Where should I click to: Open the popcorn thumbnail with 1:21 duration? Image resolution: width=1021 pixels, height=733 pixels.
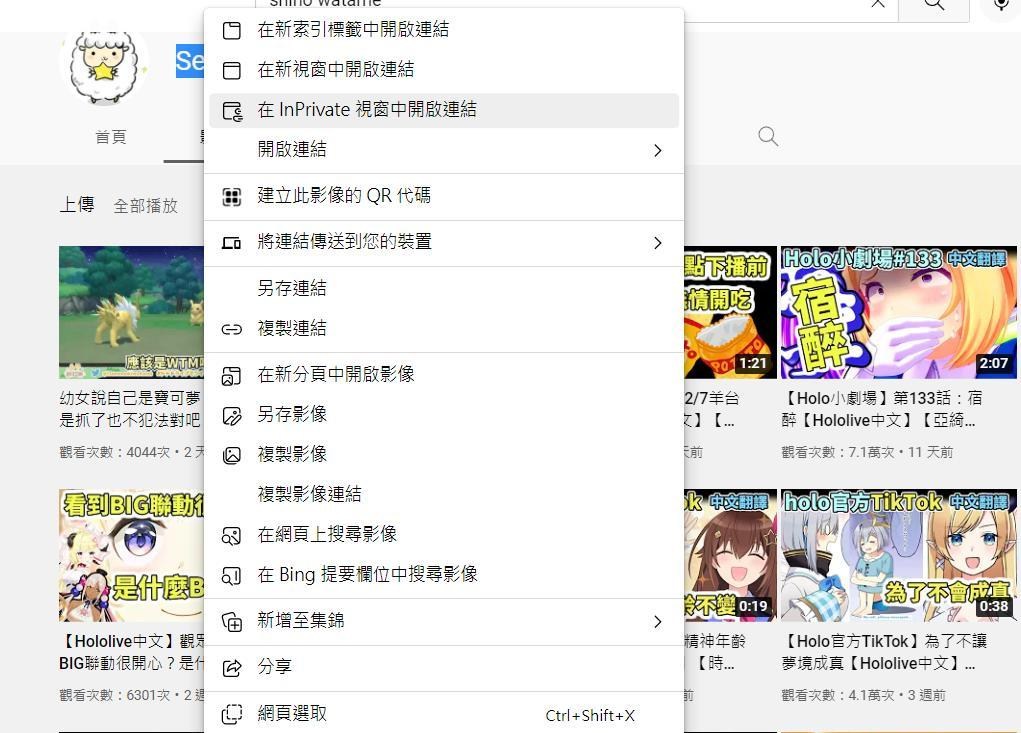[730, 312]
